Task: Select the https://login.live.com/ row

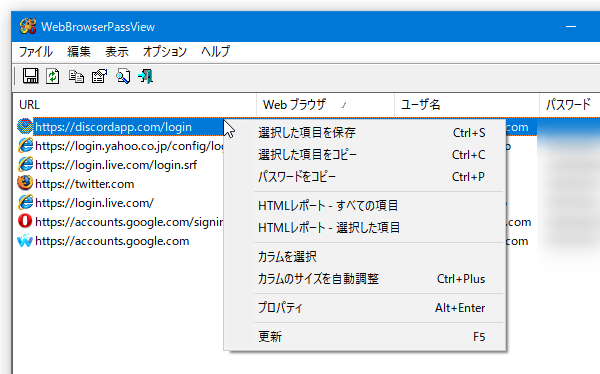Action: (94, 203)
